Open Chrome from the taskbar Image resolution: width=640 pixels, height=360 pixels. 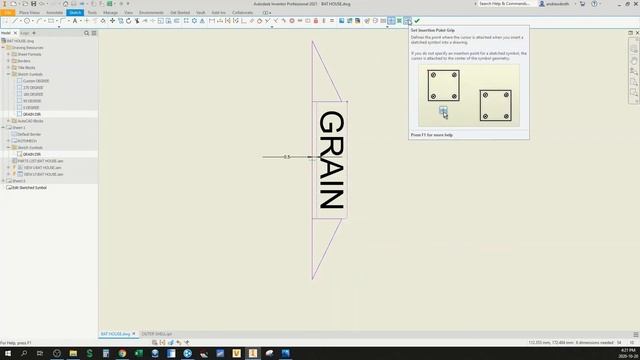pyautogui.click(x=122, y=353)
